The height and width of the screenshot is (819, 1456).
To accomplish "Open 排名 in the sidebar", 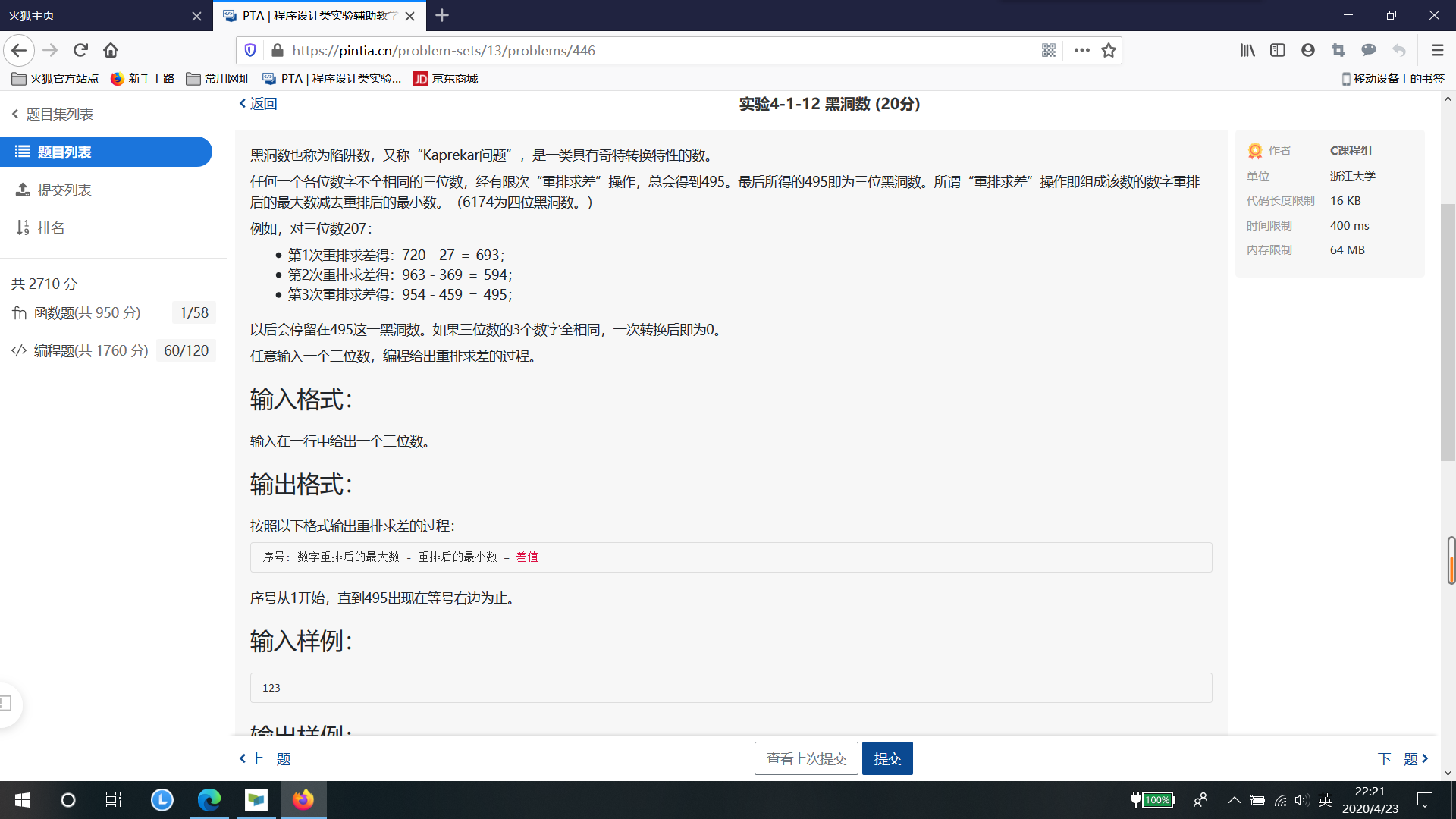I will coord(51,227).
